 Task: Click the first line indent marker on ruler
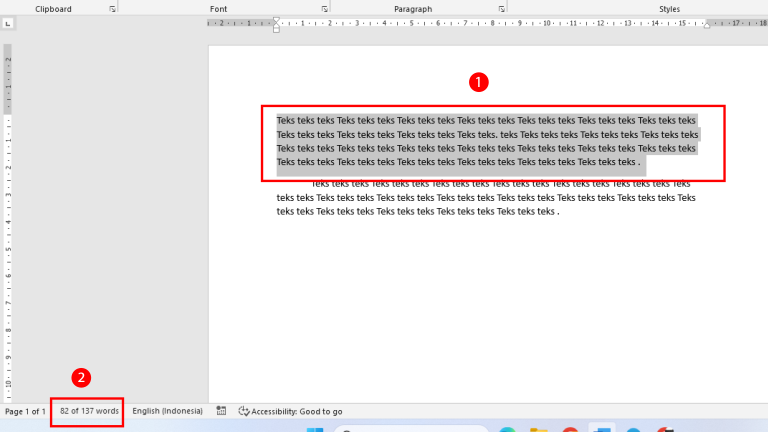[x=276, y=21]
